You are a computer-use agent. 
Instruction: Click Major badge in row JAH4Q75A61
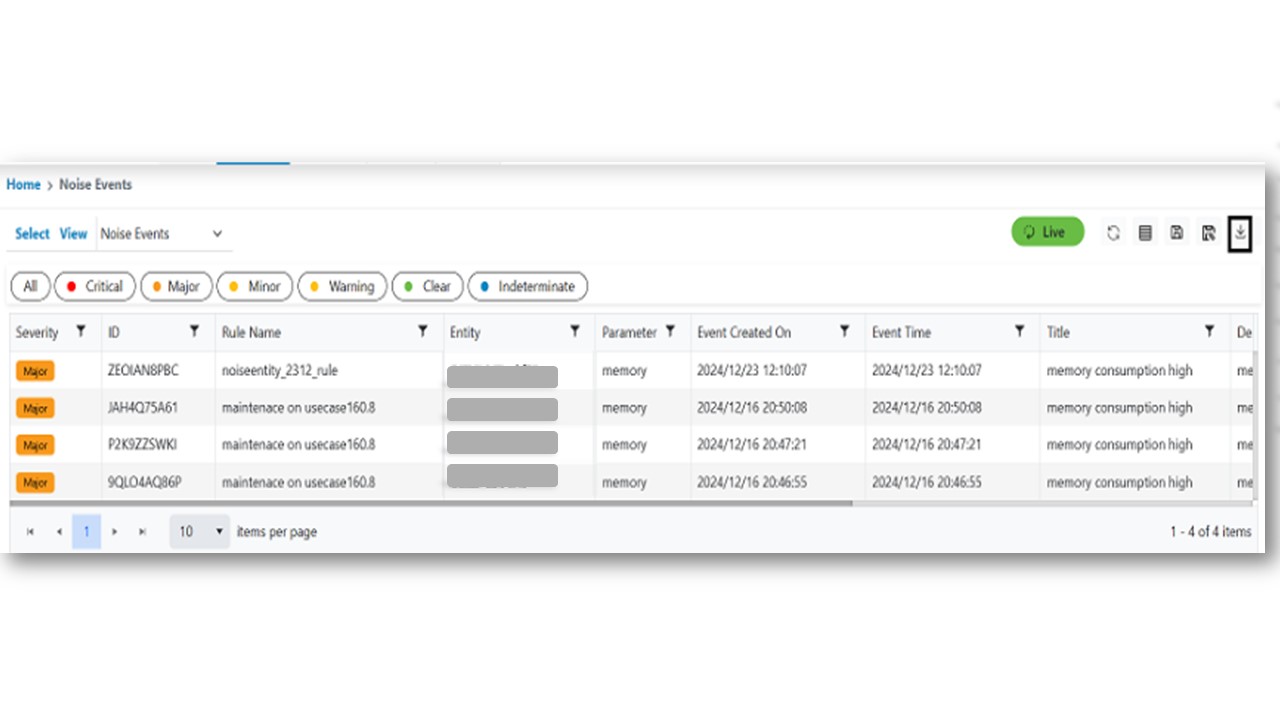(35, 408)
